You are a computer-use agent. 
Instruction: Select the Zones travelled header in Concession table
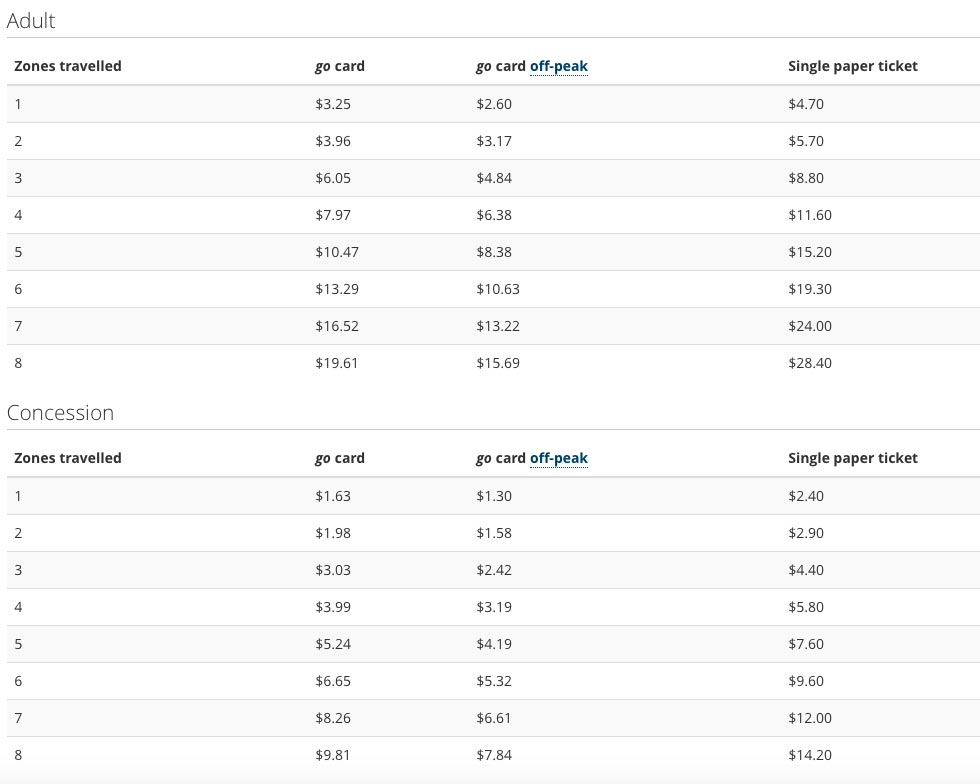coord(66,458)
